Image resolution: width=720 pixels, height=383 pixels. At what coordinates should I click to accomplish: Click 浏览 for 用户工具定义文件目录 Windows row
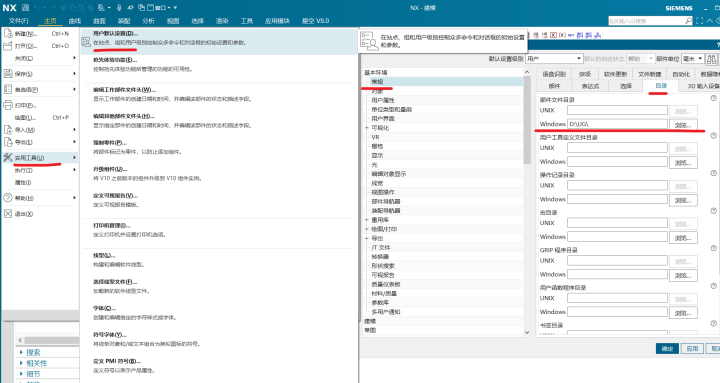[x=683, y=163]
